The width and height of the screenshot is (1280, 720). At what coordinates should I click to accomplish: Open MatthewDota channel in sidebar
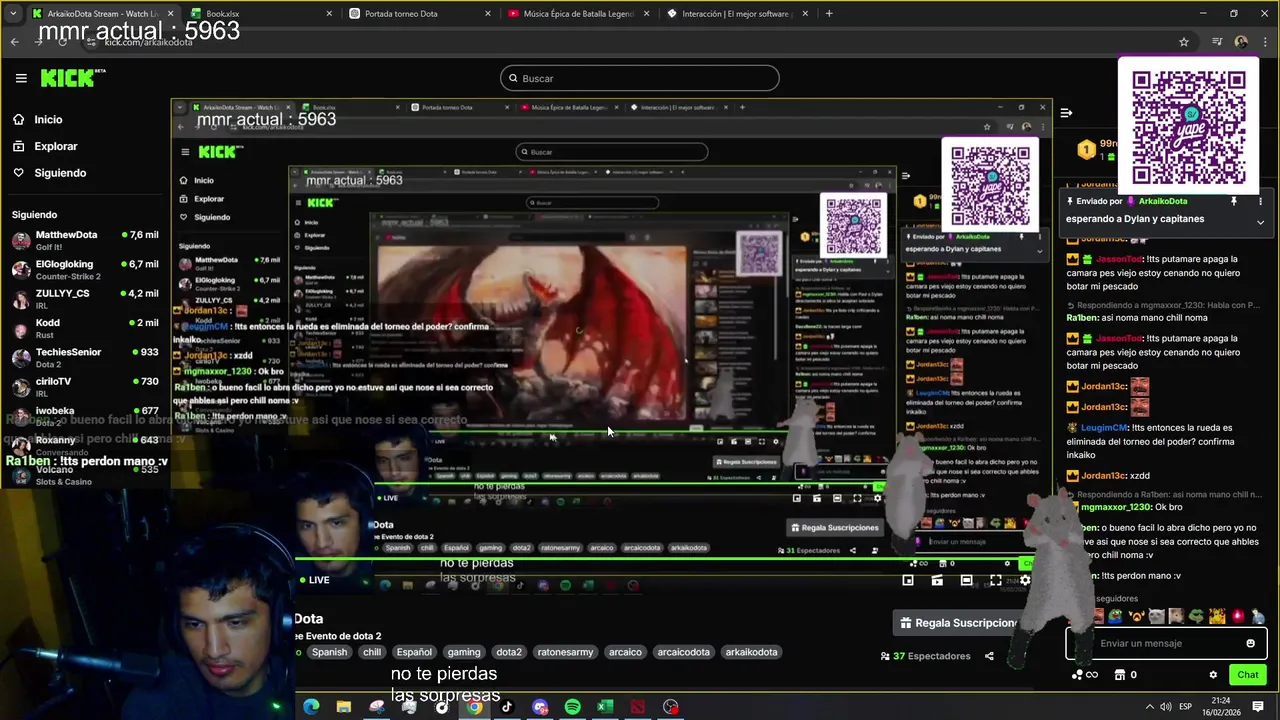click(85, 240)
